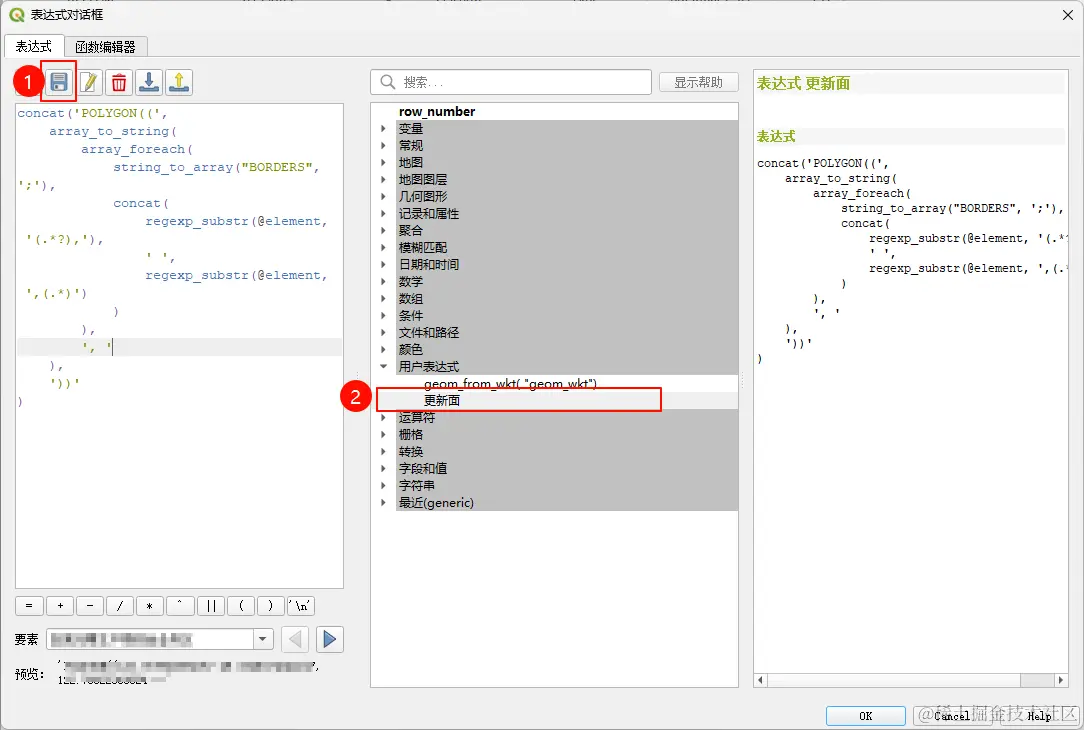Viewport: 1084px width, 730px height.
Task: Open the 要素 feature dropdown
Action: pos(263,639)
